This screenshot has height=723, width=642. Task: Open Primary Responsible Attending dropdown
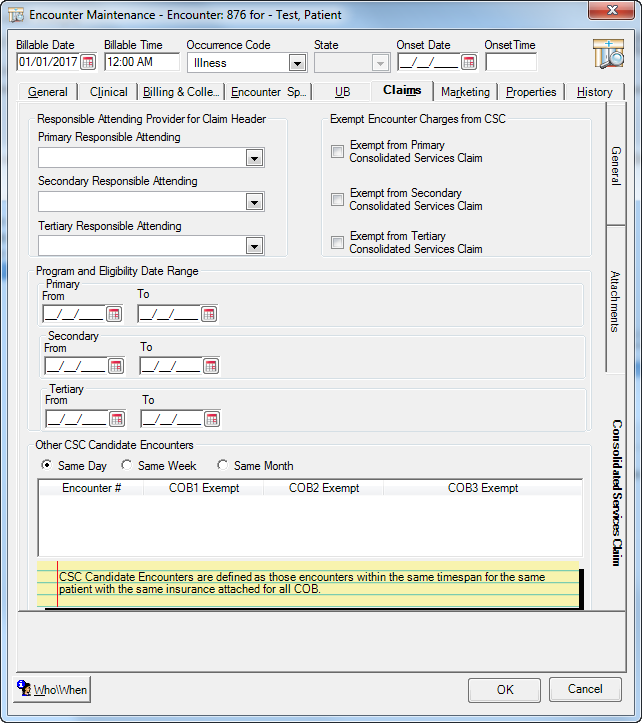pos(254,158)
